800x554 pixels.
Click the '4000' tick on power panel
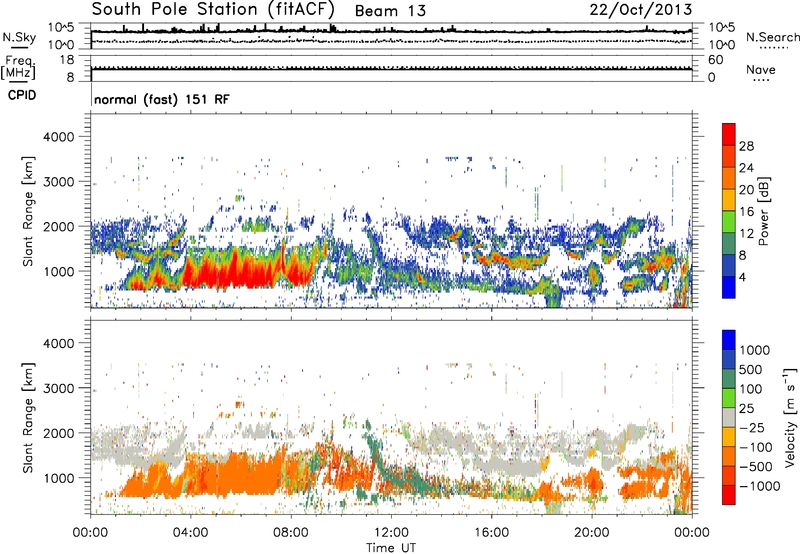[x=58, y=137]
